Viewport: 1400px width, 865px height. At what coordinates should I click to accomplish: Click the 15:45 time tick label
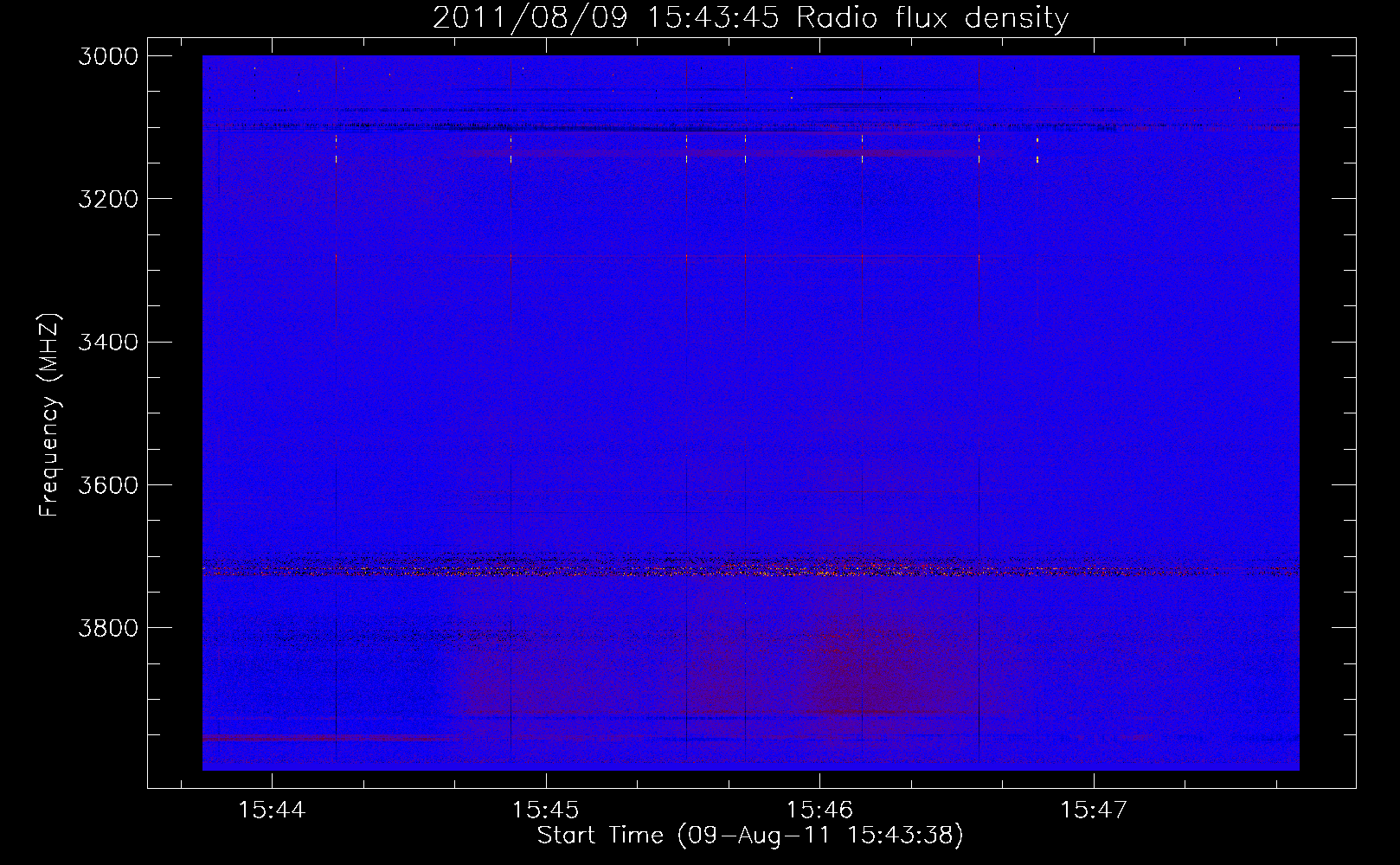pos(546,811)
